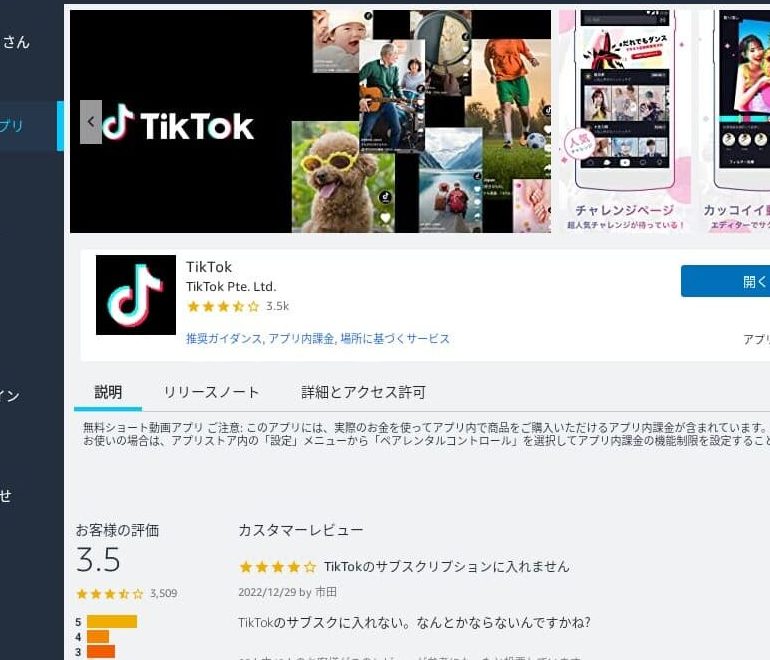The width and height of the screenshot is (770, 660).
Task: Click the highlighted sidebar item ending in プリ
Action: [31, 126]
